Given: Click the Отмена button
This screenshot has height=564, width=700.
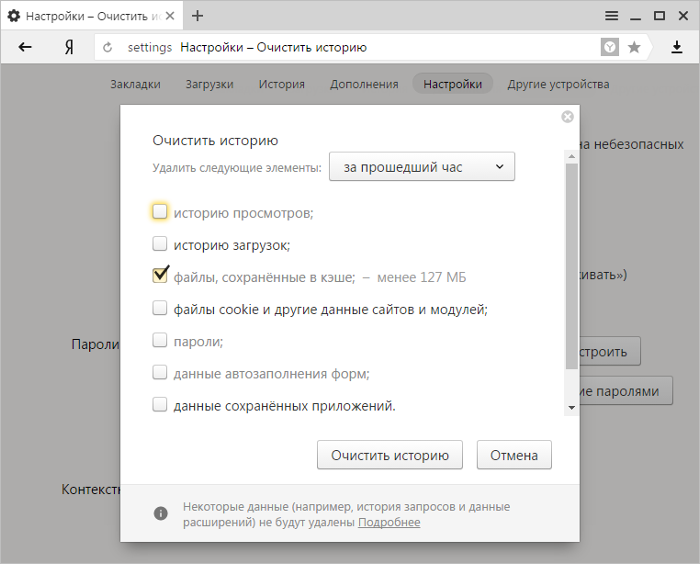Looking at the screenshot, I should point(514,455).
